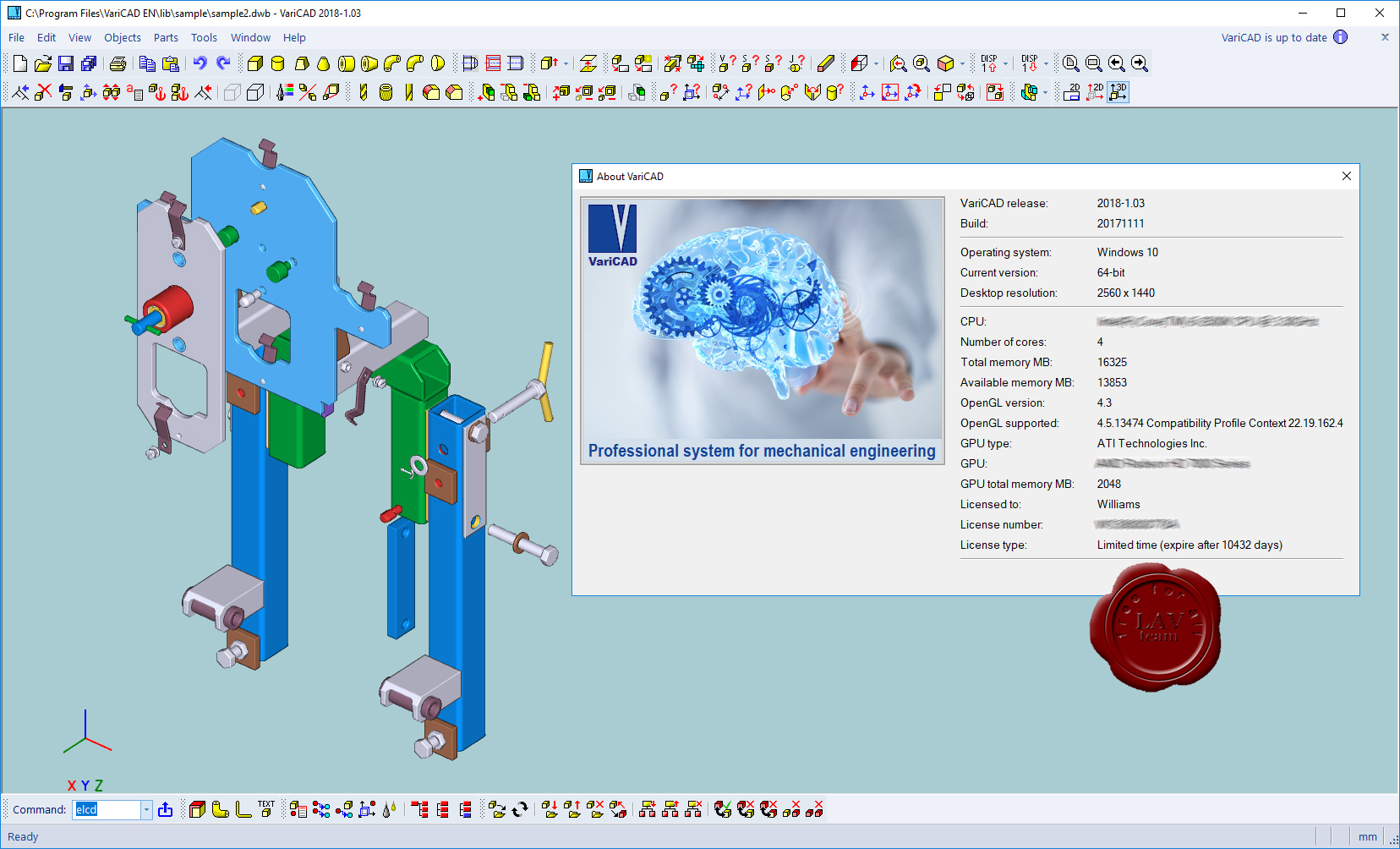
Task: Click the TEXT solid icon in bottom toolbar
Action: (266, 809)
